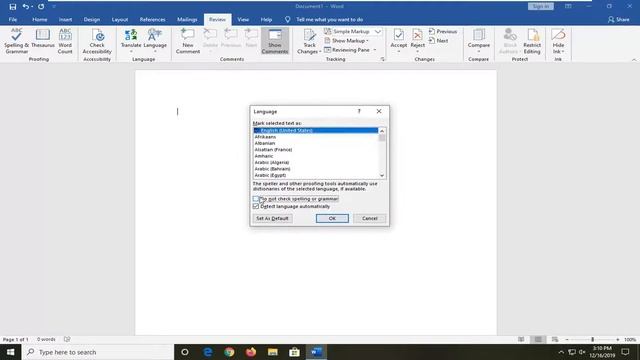Viewport: 640px width, 360px height.
Task: Collapse the ribbon
Action: click(634, 60)
